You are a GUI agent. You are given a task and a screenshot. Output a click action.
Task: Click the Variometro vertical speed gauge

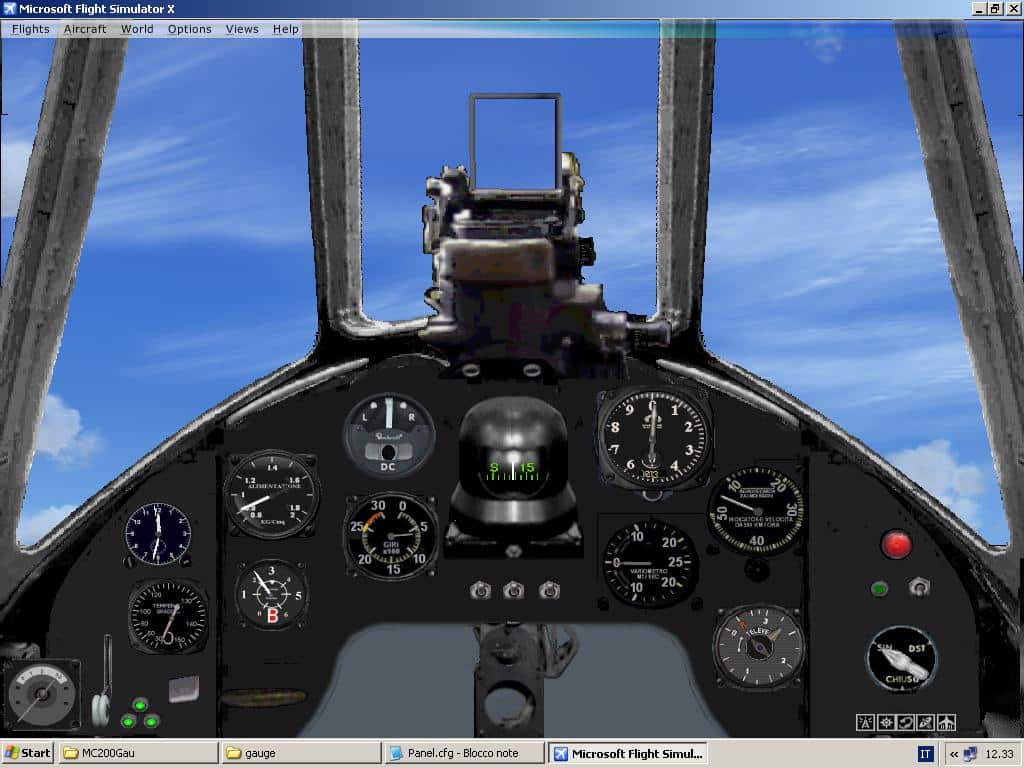651,564
